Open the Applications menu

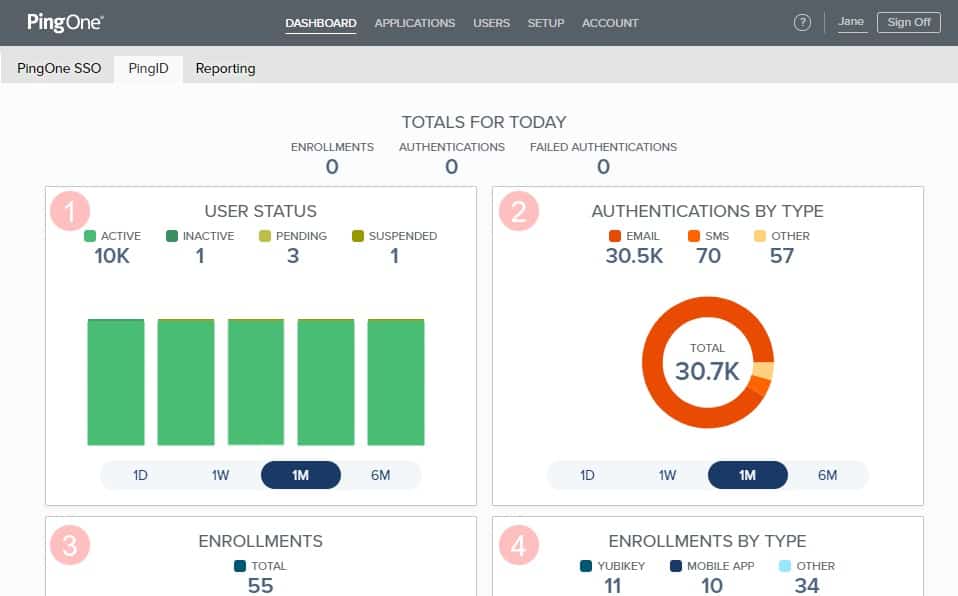click(415, 23)
